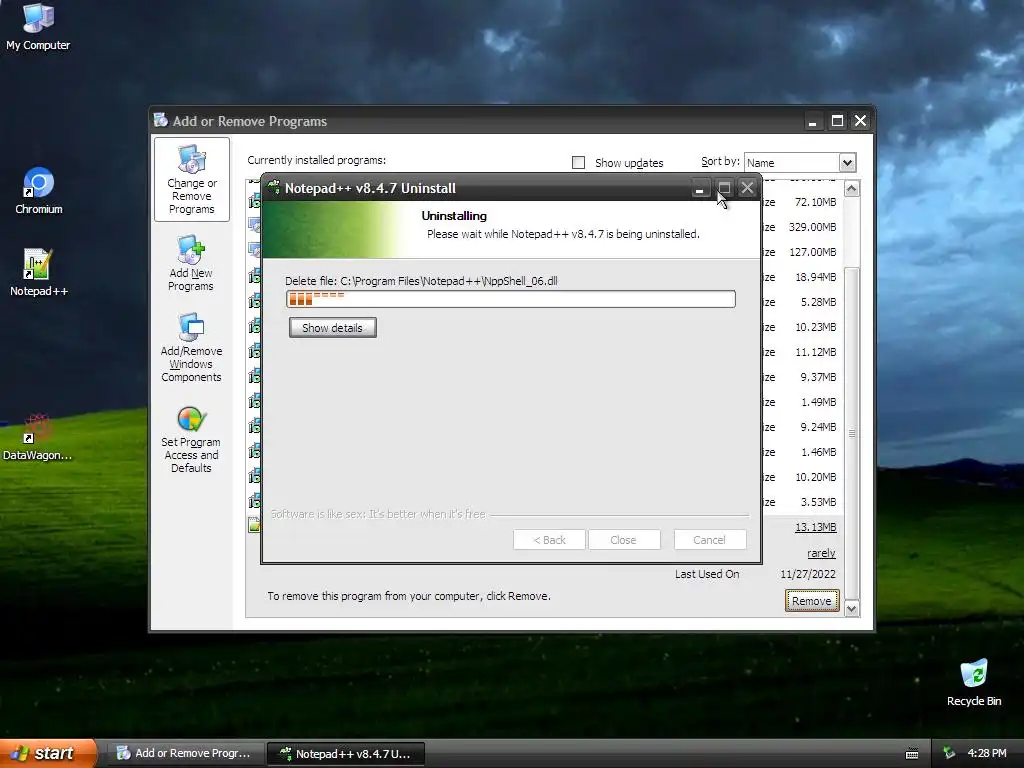Click the Back button in uninstaller
Viewport: 1024px width, 768px height.
pyautogui.click(x=549, y=540)
